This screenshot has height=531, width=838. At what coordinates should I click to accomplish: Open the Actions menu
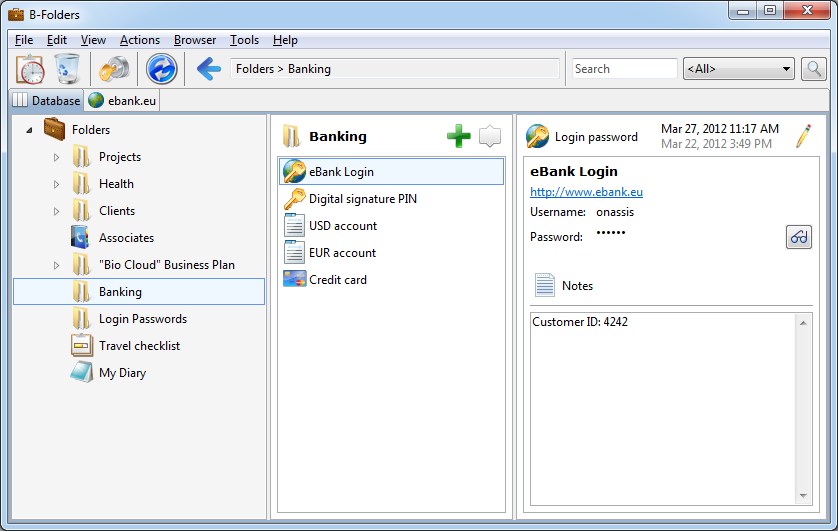click(x=139, y=40)
